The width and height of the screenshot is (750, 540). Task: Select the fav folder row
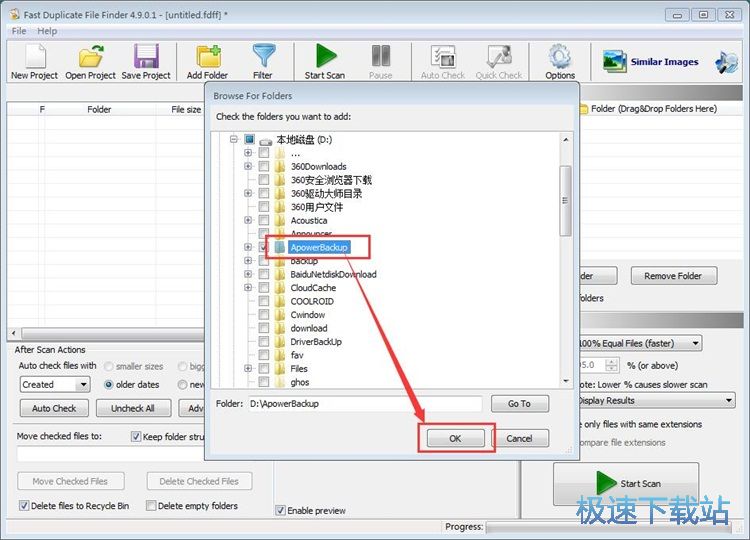point(297,355)
